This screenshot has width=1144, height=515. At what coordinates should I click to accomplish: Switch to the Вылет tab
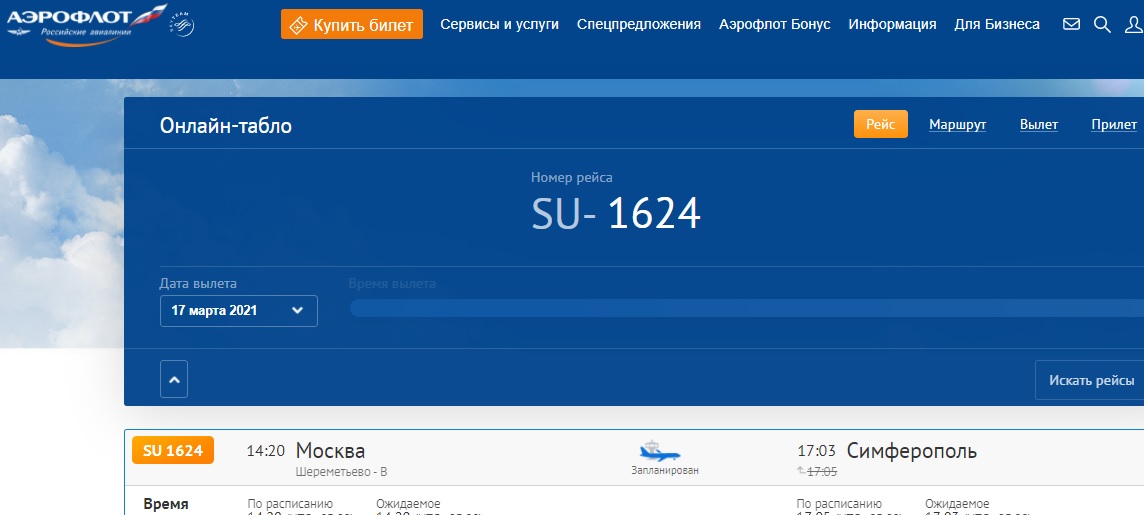coord(1038,125)
